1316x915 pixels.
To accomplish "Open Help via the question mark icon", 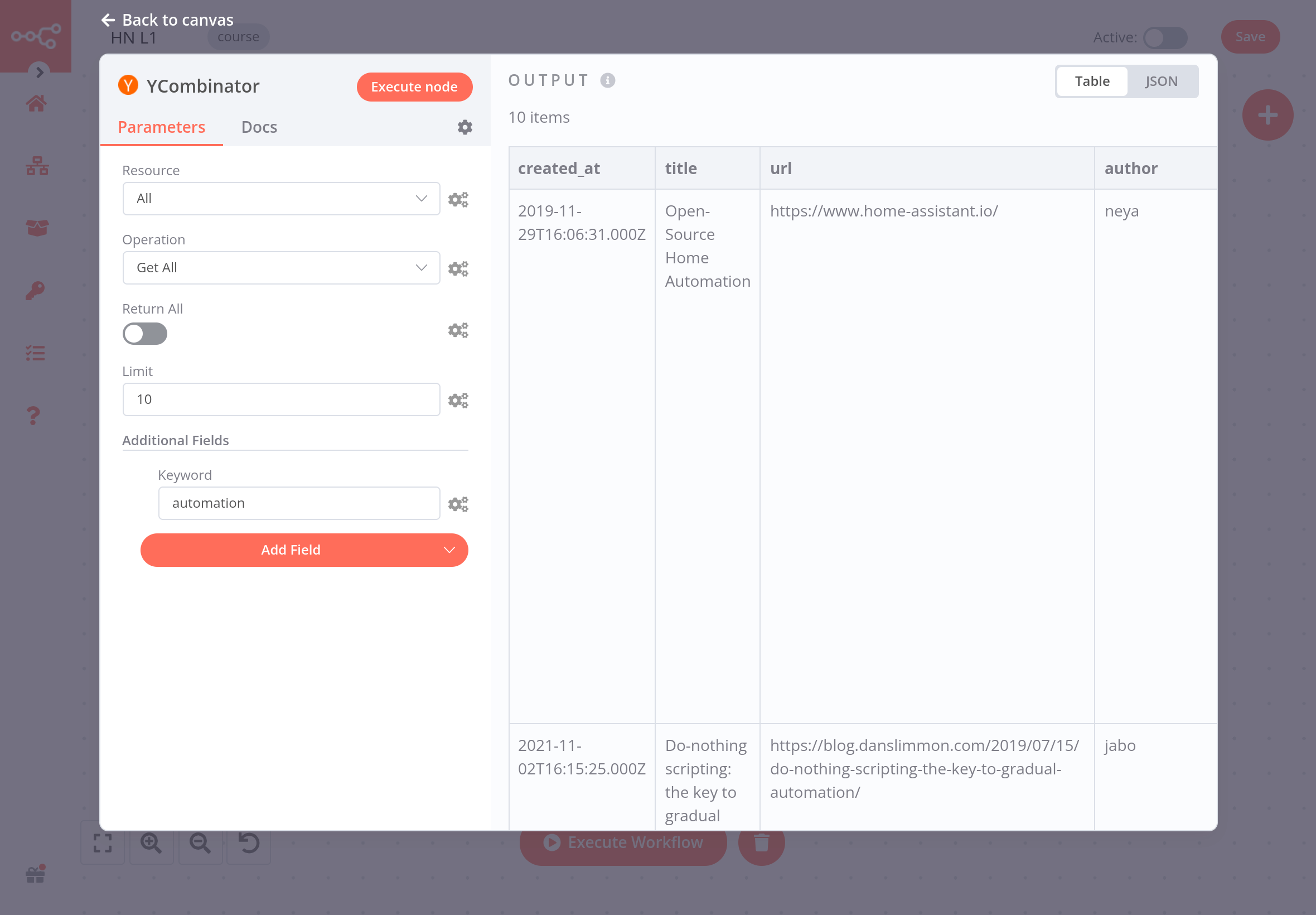I will [36, 415].
